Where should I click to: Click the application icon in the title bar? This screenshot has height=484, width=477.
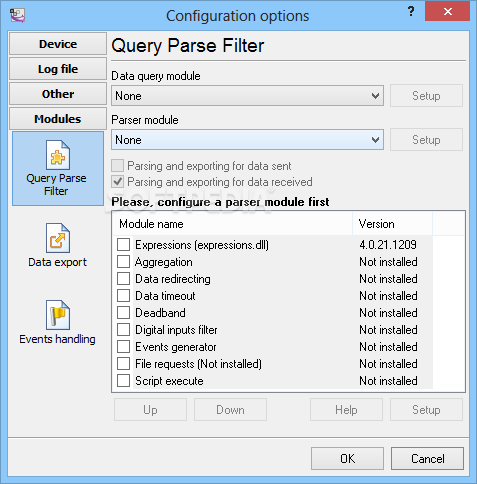[17, 15]
